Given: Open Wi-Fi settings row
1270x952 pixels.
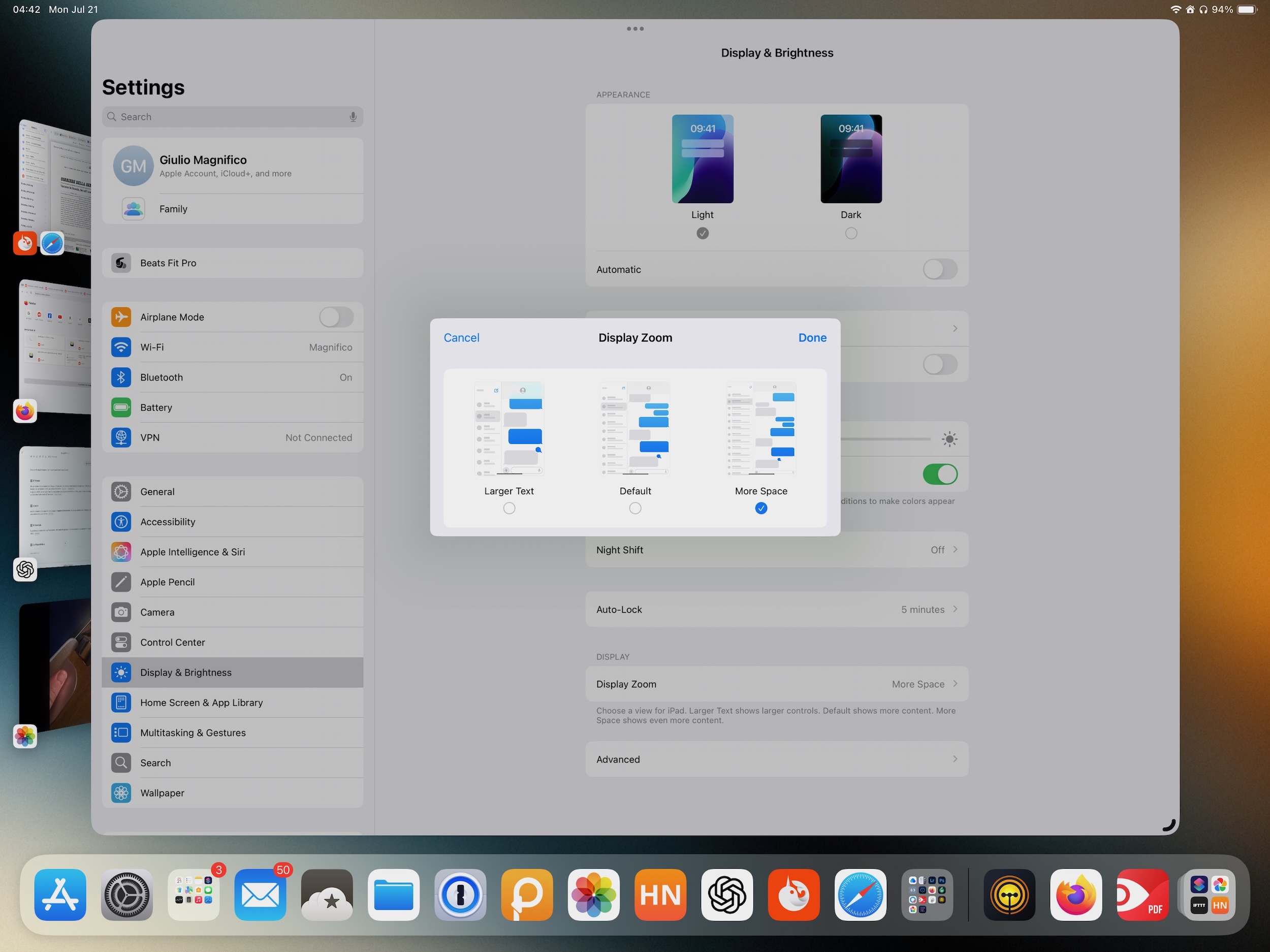Looking at the screenshot, I should [233, 347].
